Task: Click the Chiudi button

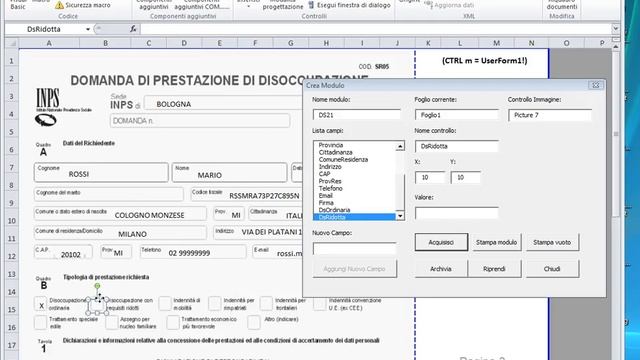Action: click(x=552, y=269)
